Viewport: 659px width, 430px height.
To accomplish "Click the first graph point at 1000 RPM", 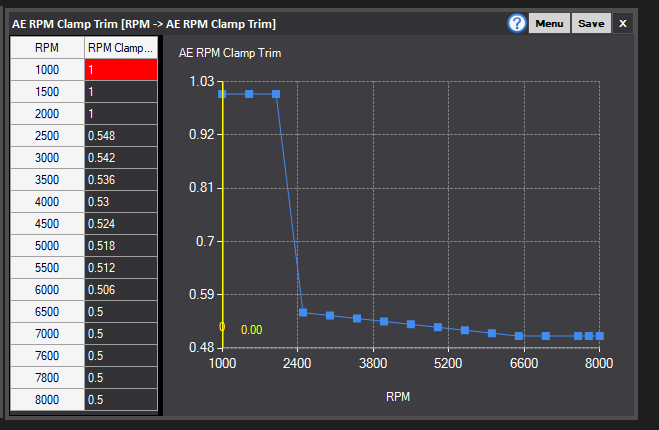I will (222, 94).
